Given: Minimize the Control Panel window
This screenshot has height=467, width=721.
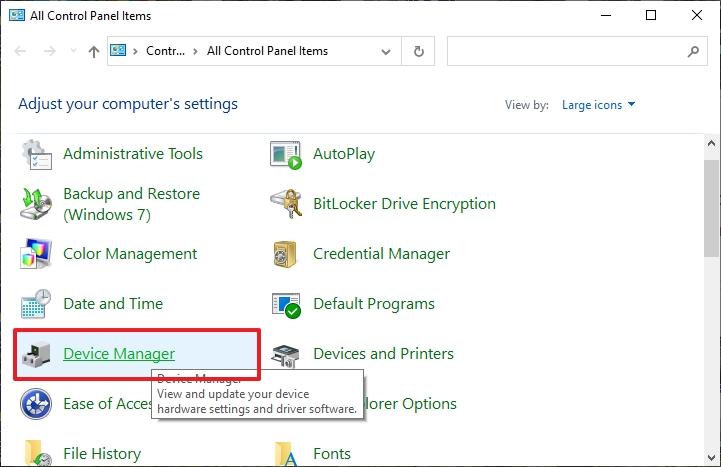Looking at the screenshot, I should tap(606, 15).
